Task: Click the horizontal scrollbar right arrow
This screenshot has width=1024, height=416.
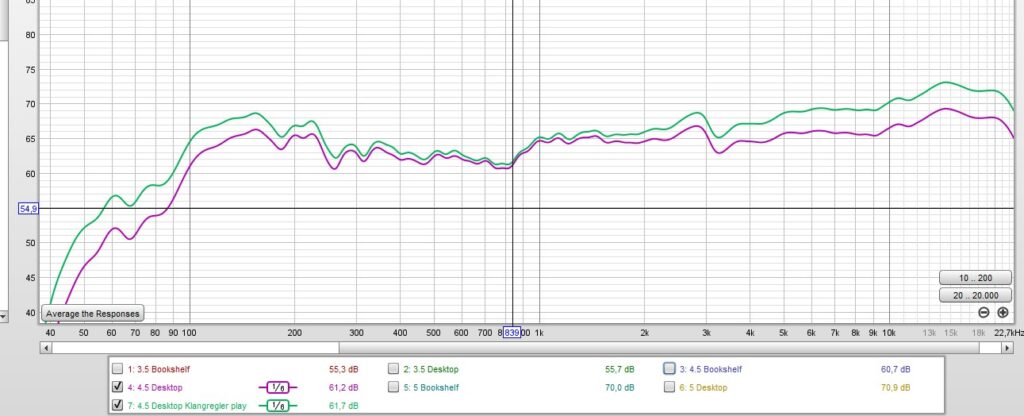Action: pyautogui.click(x=1008, y=348)
